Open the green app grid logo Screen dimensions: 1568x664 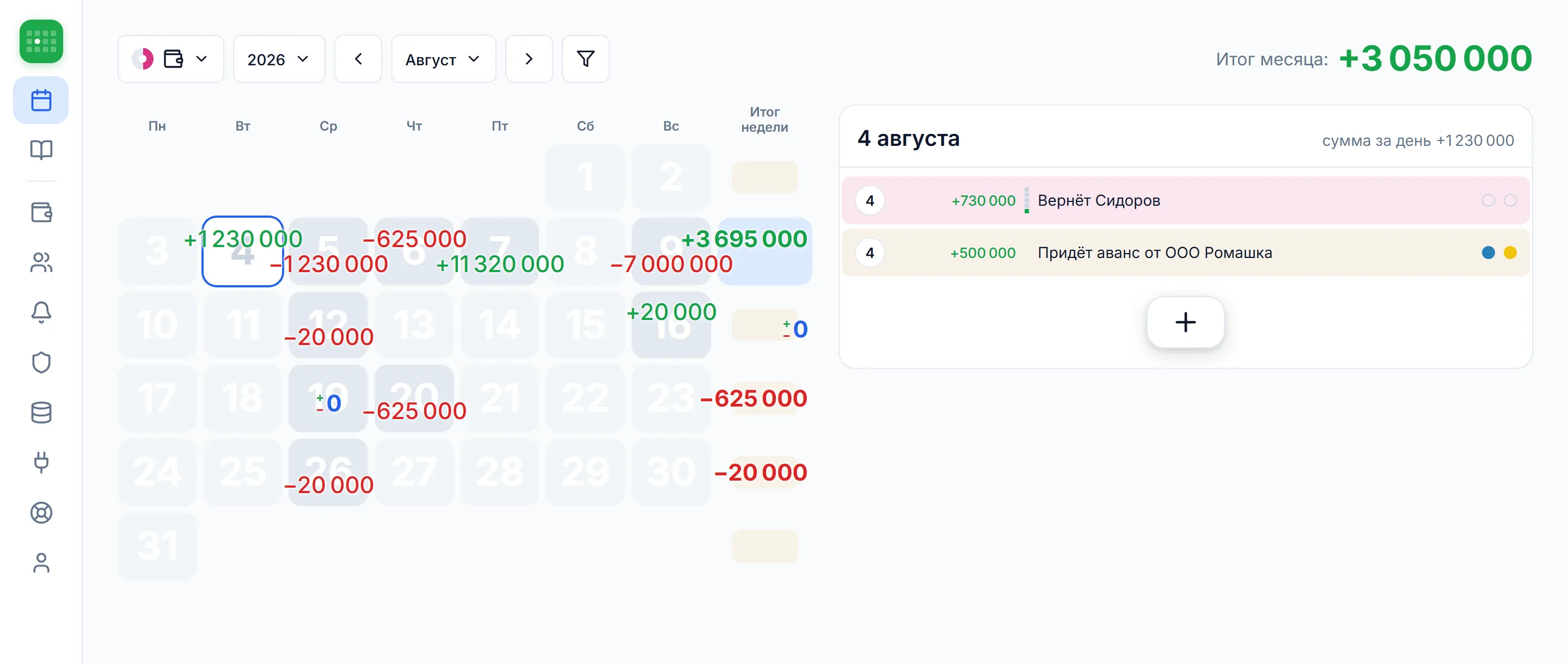41,41
